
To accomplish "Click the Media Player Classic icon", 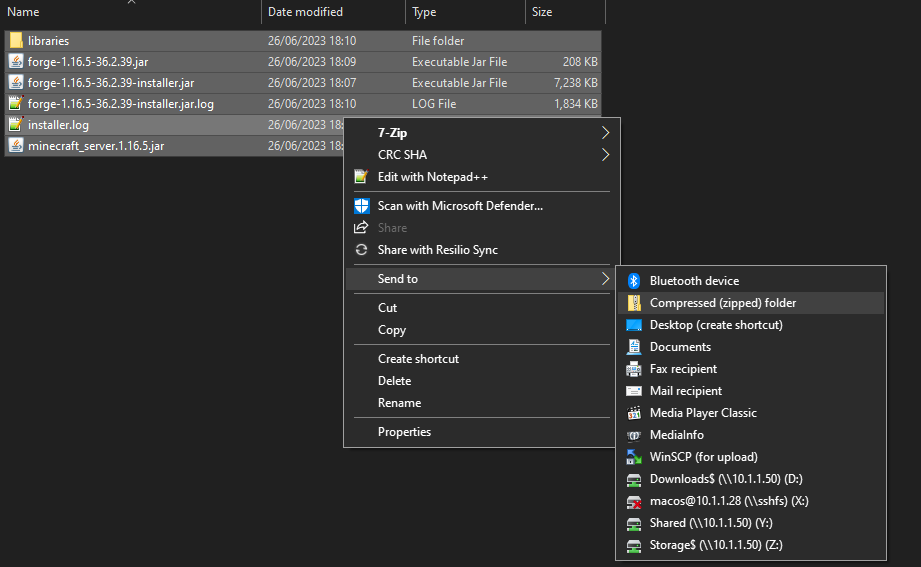I will pos(633,413).
